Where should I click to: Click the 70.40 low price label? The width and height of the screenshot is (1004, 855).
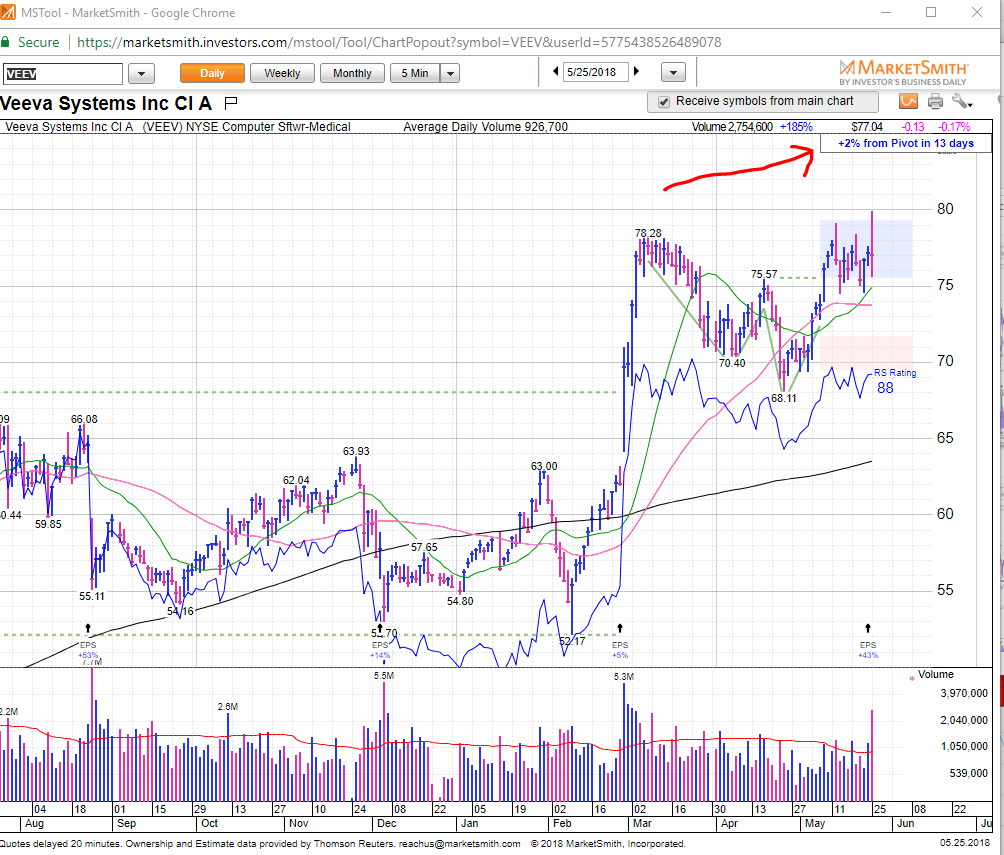(x=732, y=363)
